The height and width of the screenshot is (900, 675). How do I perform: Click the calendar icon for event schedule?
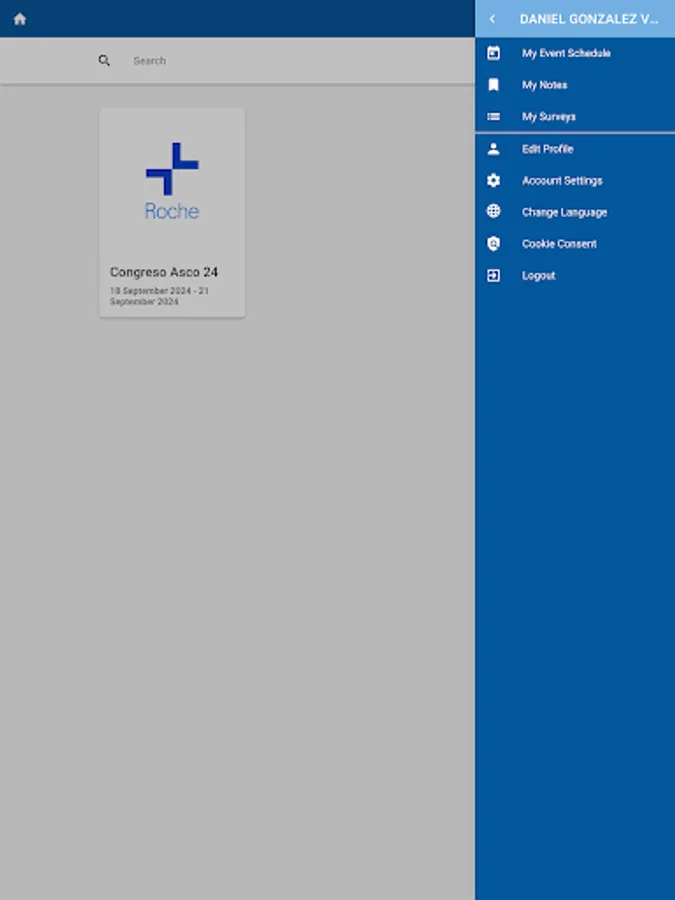click(493, 53)
